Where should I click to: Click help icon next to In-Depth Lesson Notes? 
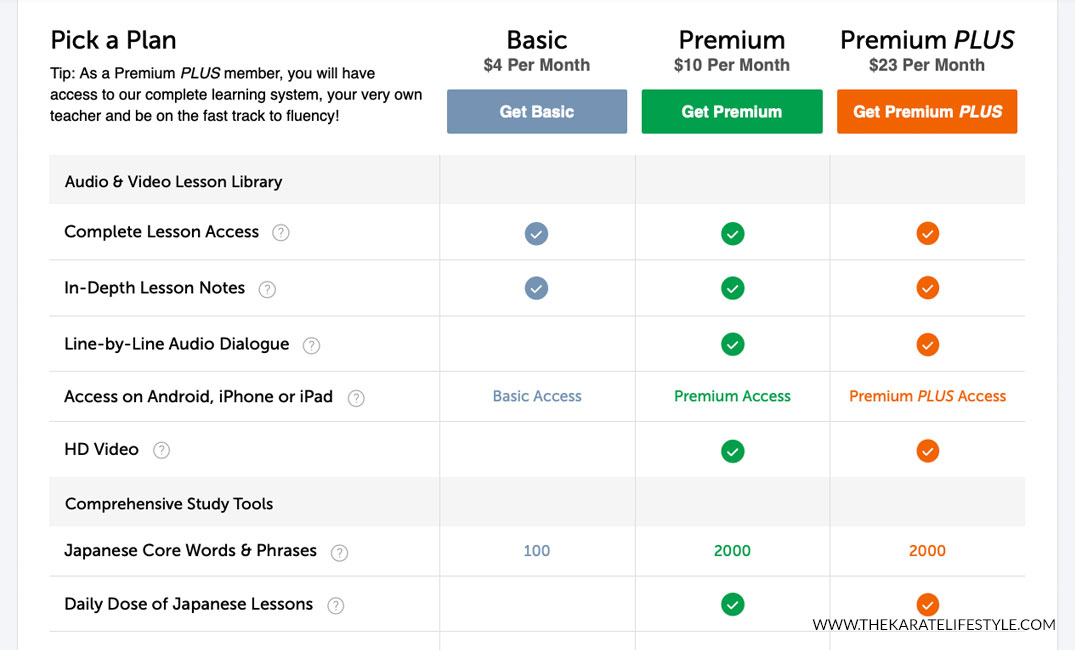(x=267, y=289)
